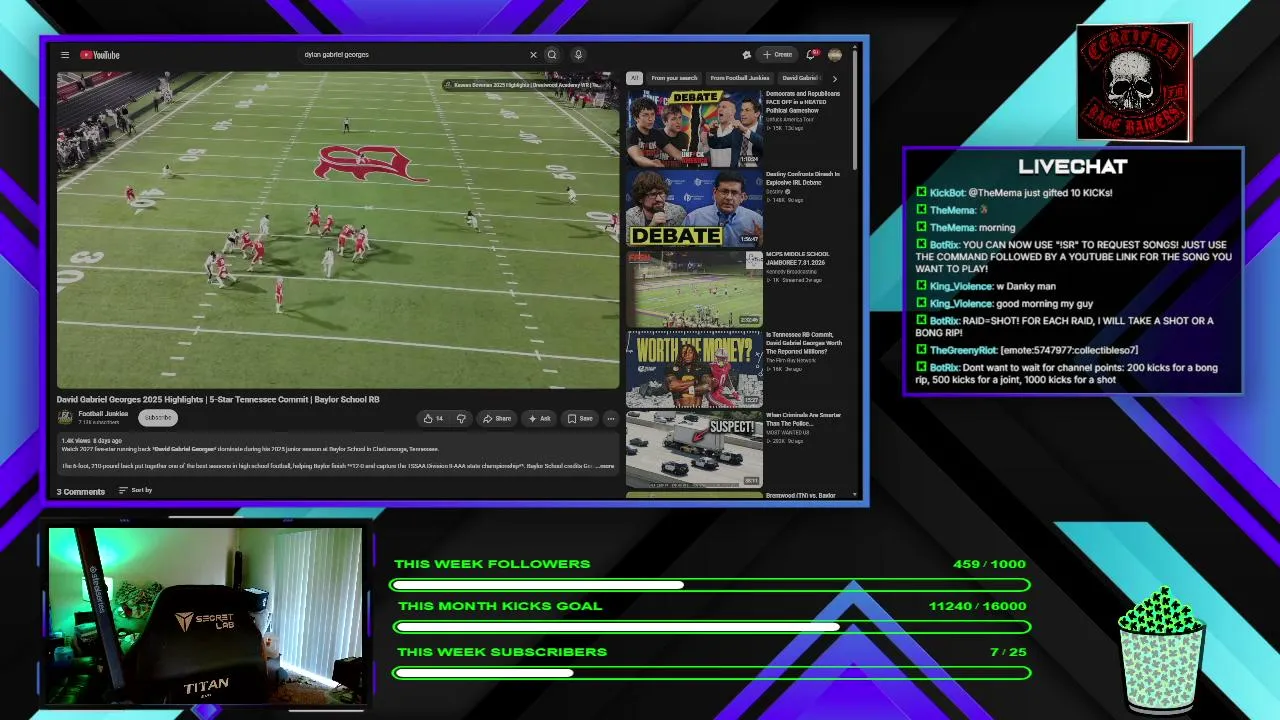
Task: Click the icon left of the Create button
Action: click(746, 55)
